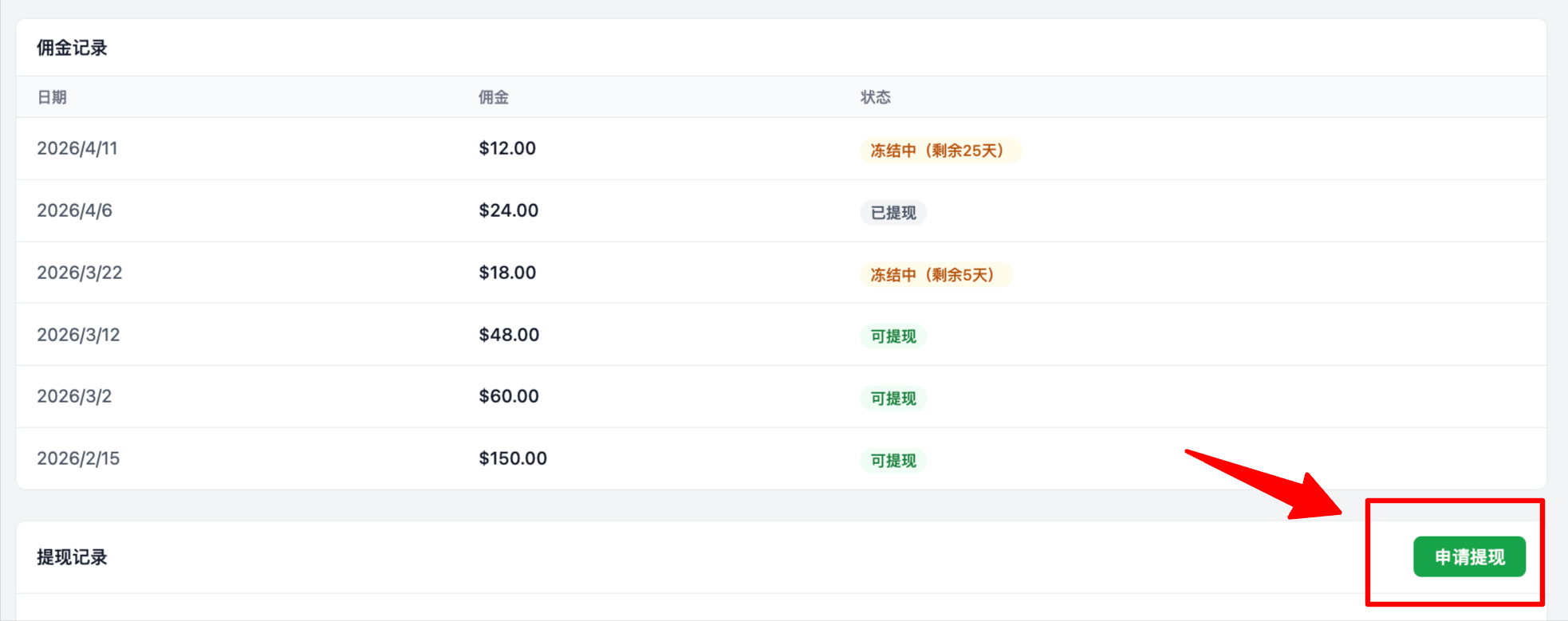Click the 佣金记录 section title

pos(72,48)
